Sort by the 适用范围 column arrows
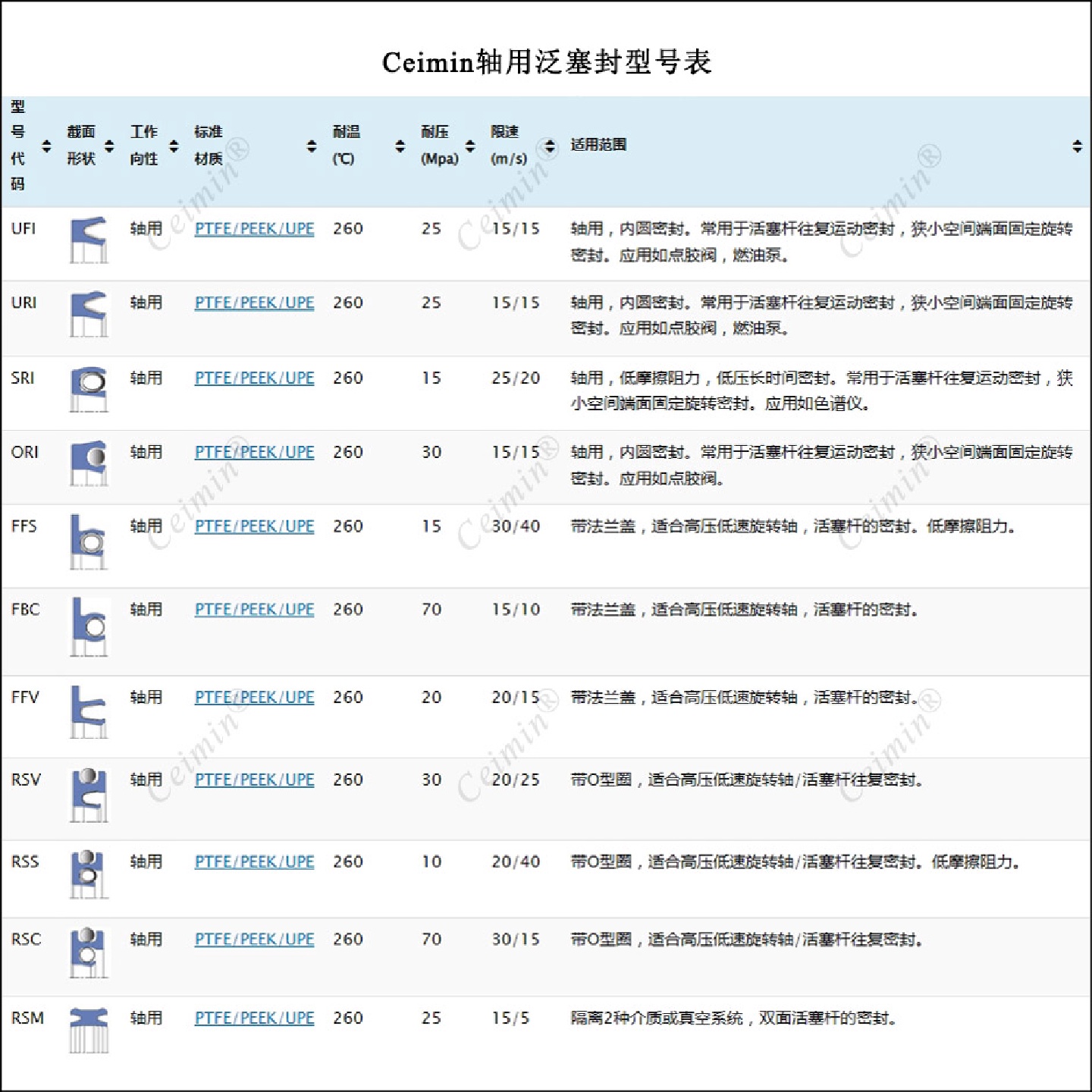The image size is (1092, 1092). coord(1077,146)
